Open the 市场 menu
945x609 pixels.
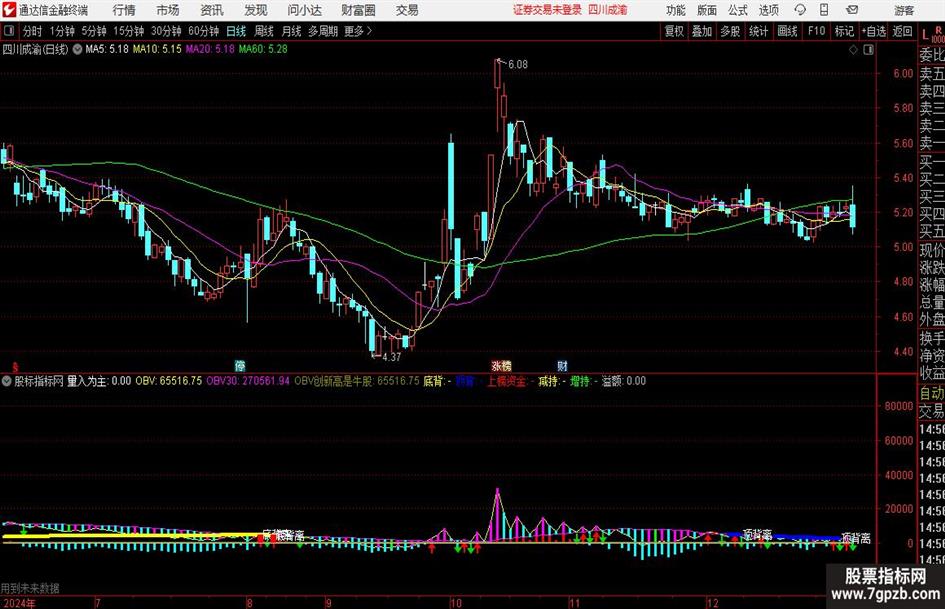[x=168, y=10]
